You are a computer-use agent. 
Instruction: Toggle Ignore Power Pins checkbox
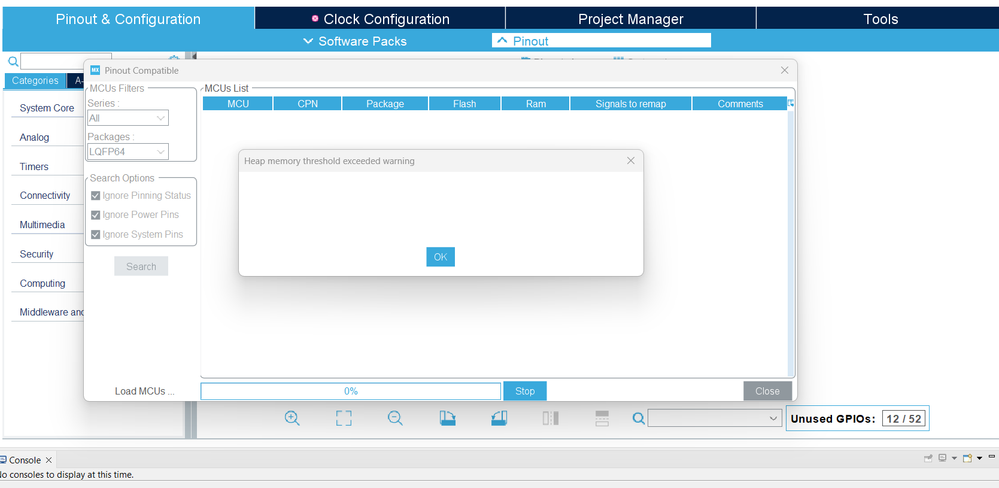tap(96, 215)
